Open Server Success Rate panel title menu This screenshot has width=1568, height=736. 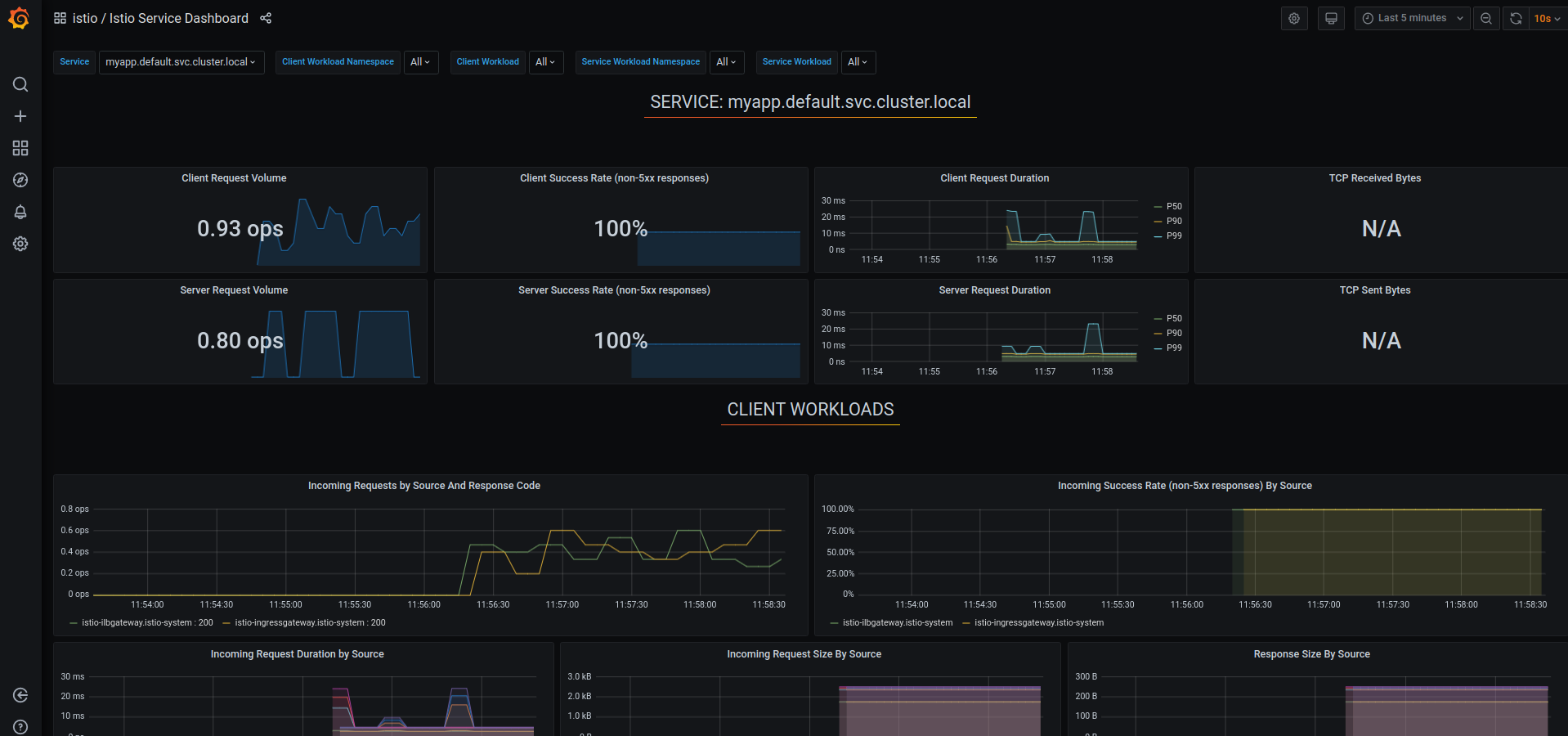(614, 290)
